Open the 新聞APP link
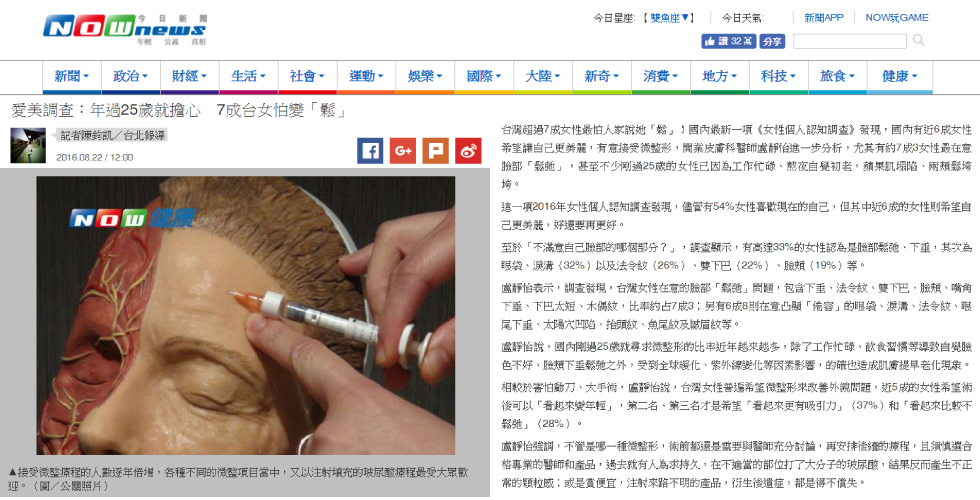The image size is (980, 500). coord(824,18)
